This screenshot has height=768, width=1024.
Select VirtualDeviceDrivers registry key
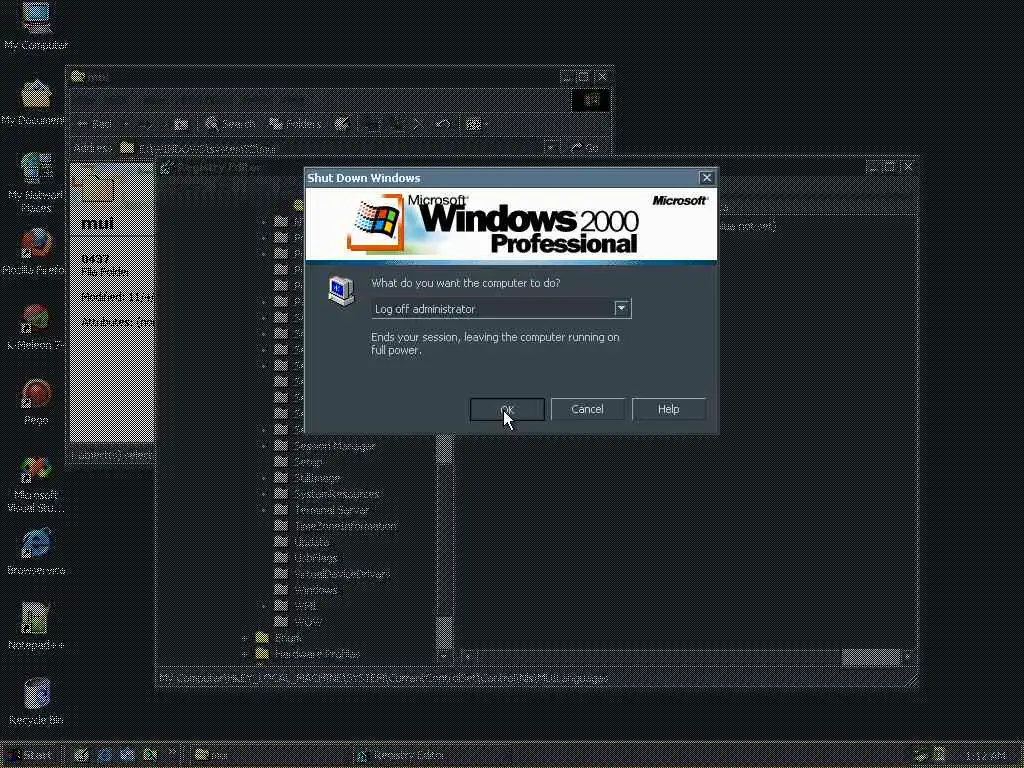(342, 574)
